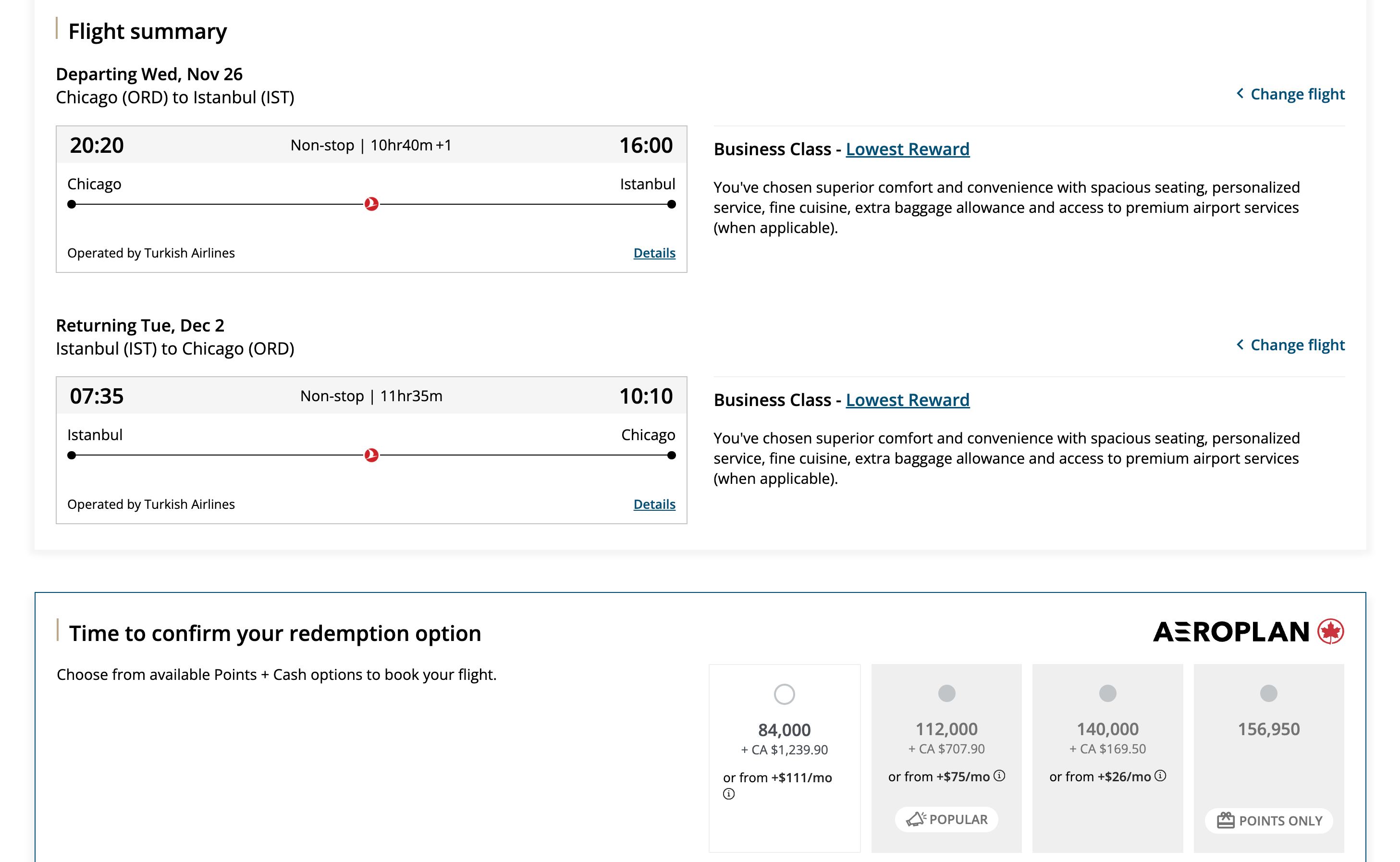This screenshot has width=1400, height=862.
Task: Open Details for the departing flight
Action: pyautogui.click(x=654, y=253)
